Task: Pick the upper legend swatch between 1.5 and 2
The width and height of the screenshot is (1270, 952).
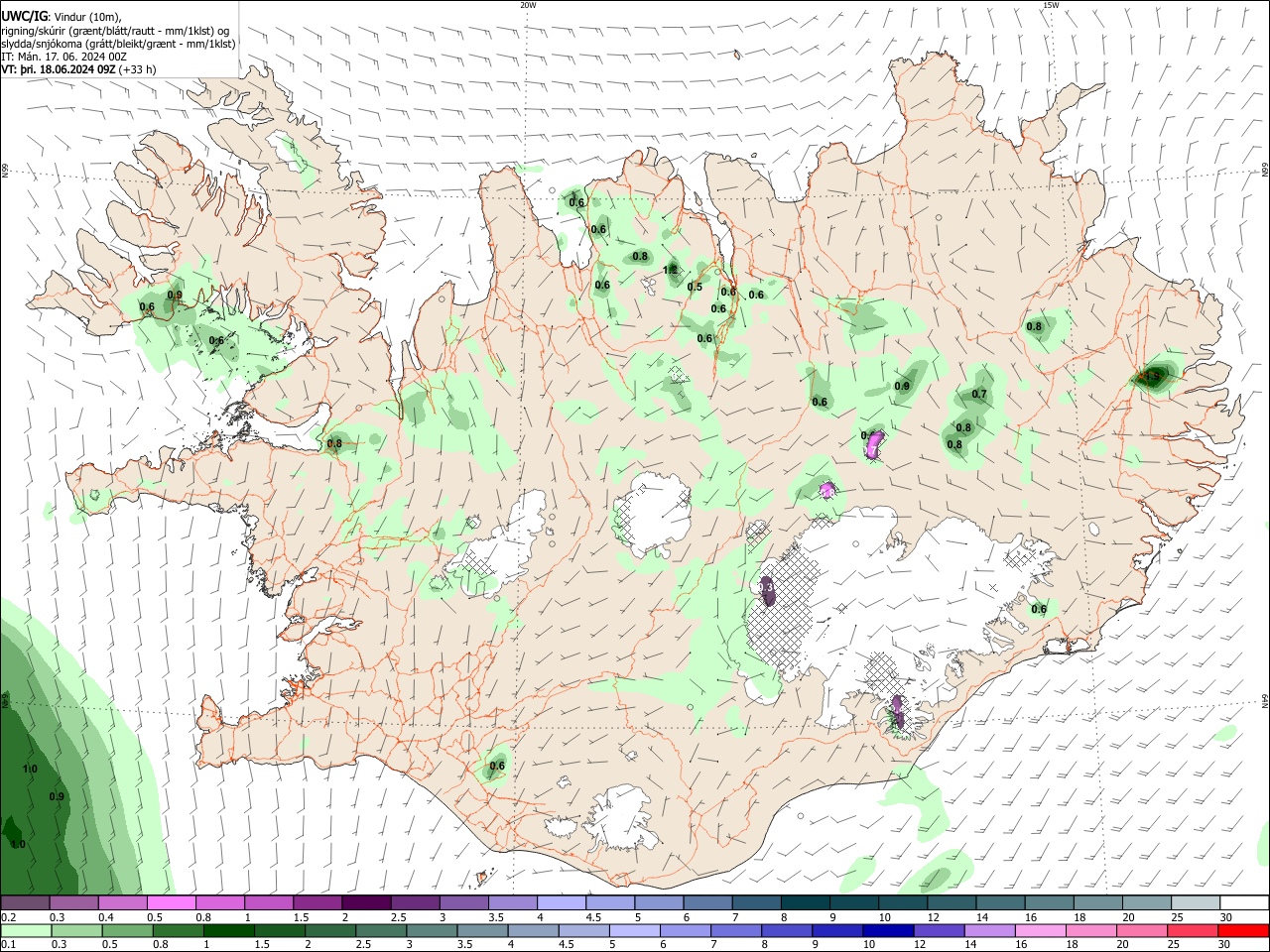Action: [x=317, y=903]
